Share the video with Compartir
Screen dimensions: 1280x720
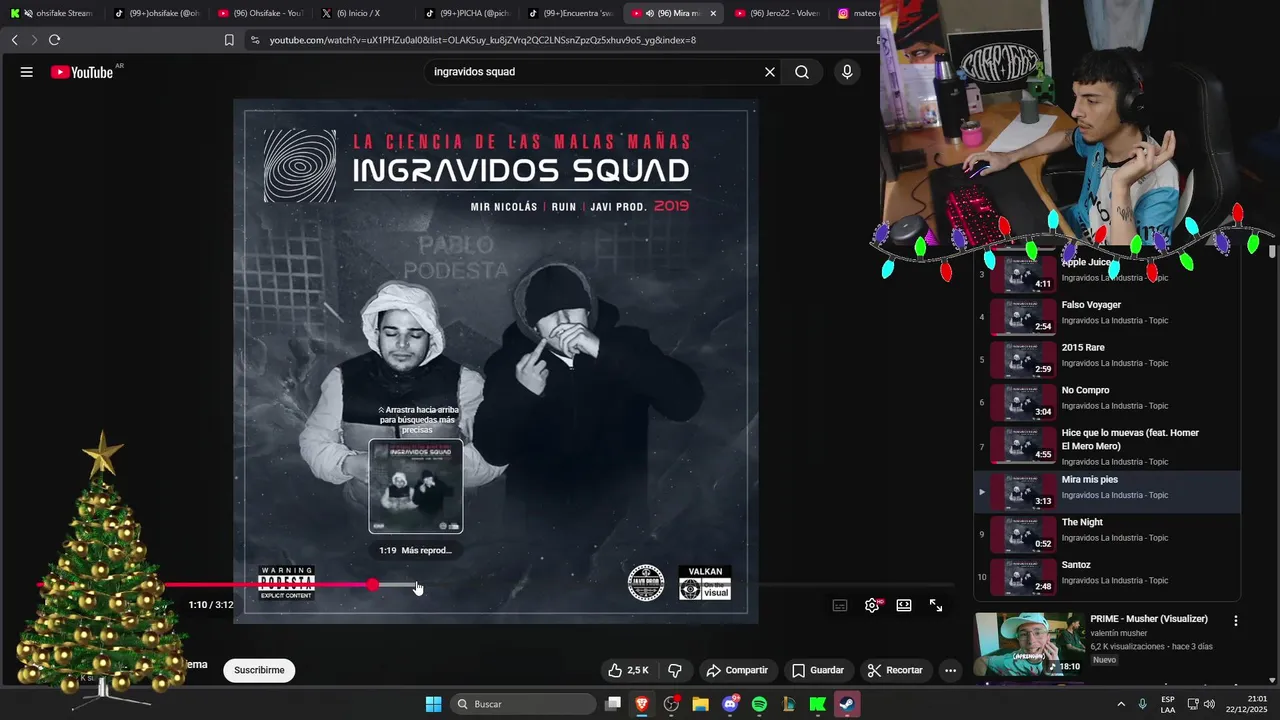737,670
